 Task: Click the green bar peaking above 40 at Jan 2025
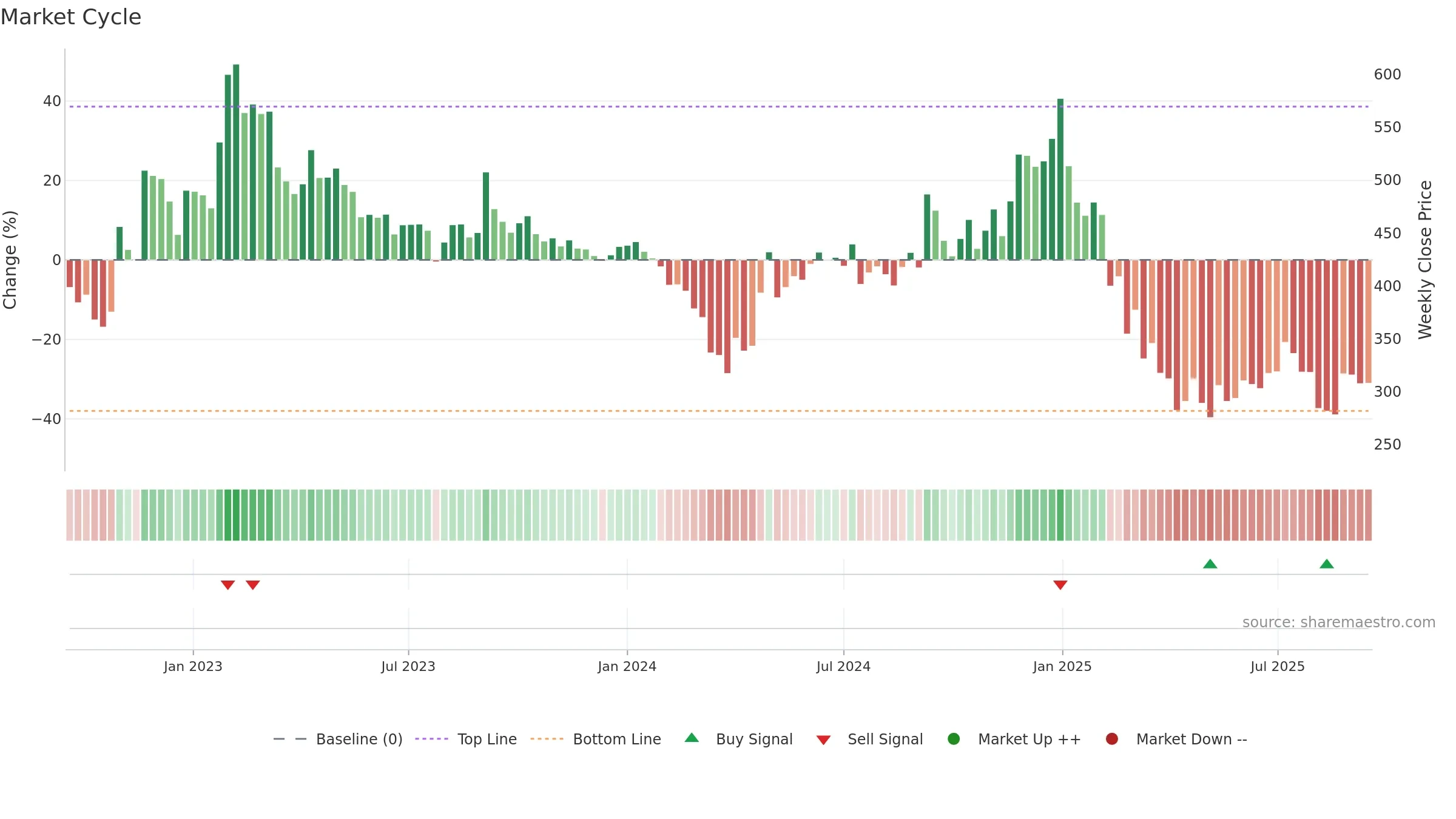(x=1060, y=180)
